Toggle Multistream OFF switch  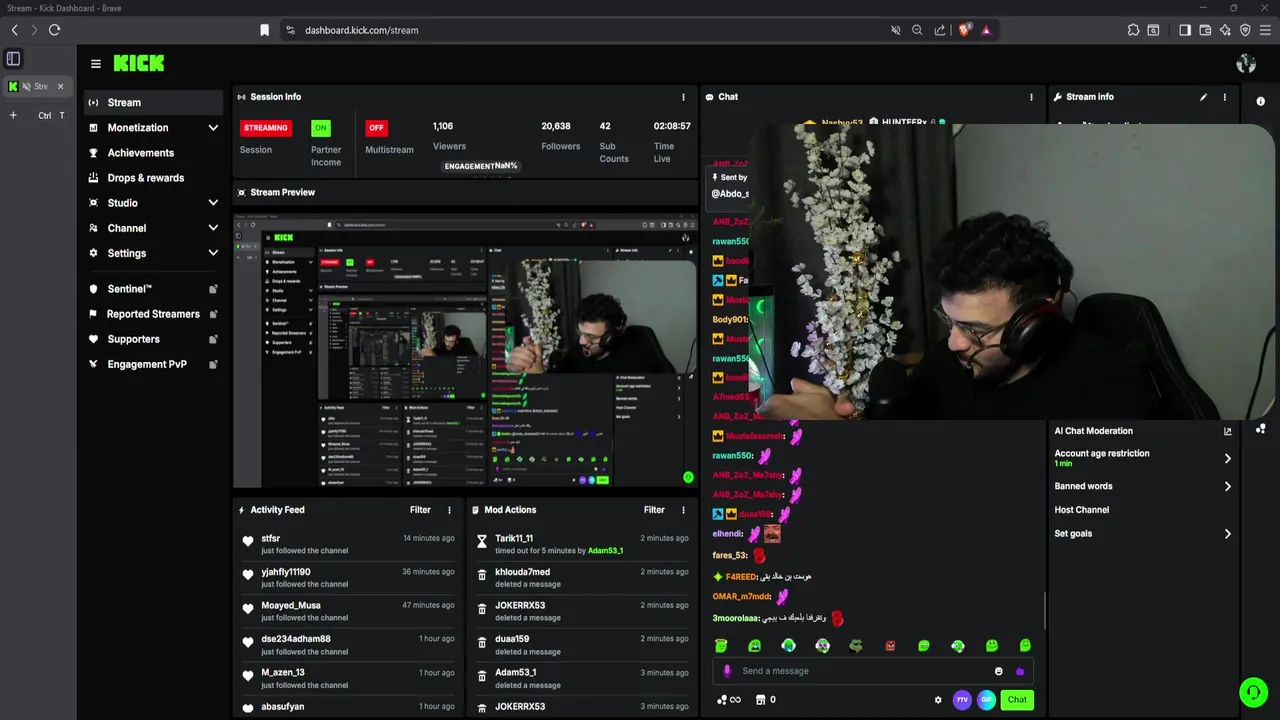coord(376,128)
